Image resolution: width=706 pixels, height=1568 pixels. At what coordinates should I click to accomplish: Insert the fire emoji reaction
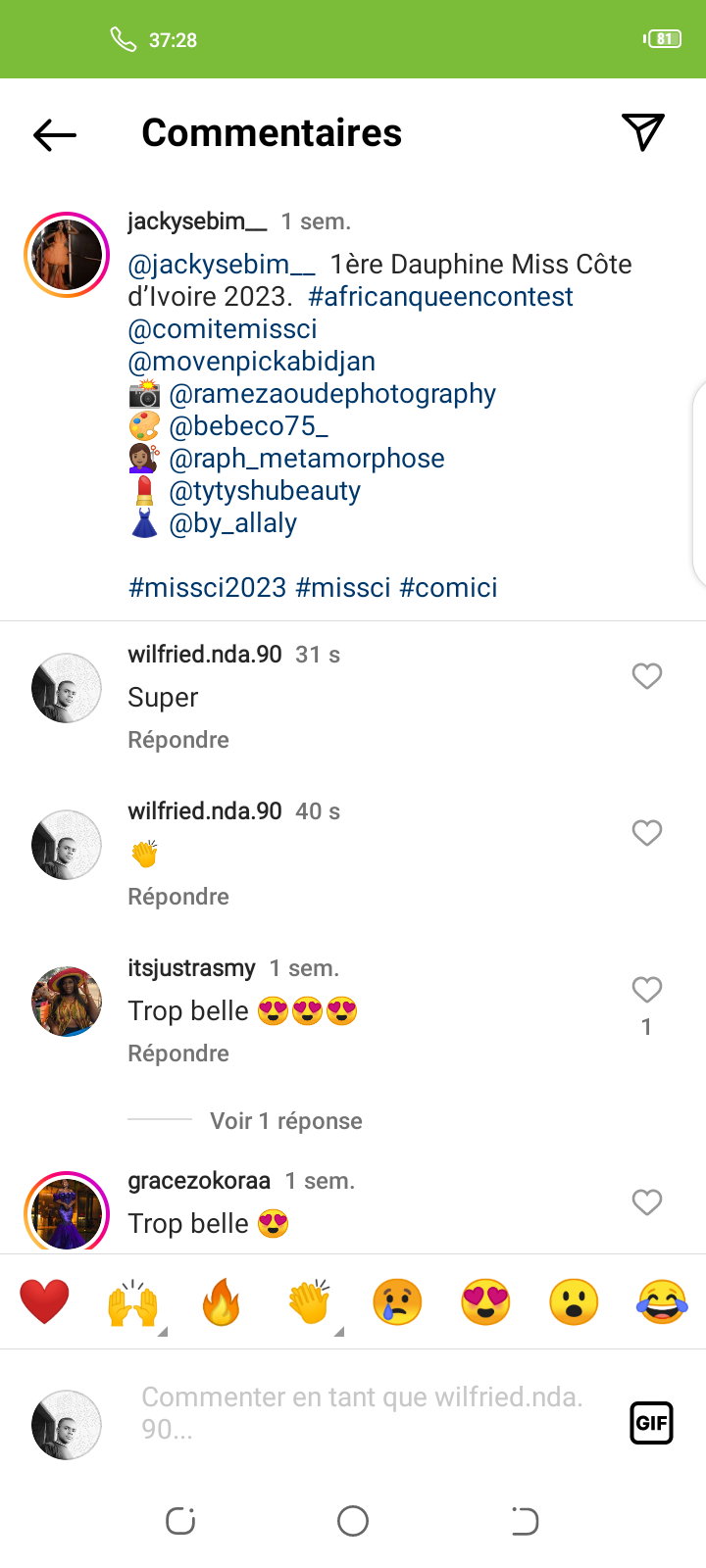[222, 1302]
